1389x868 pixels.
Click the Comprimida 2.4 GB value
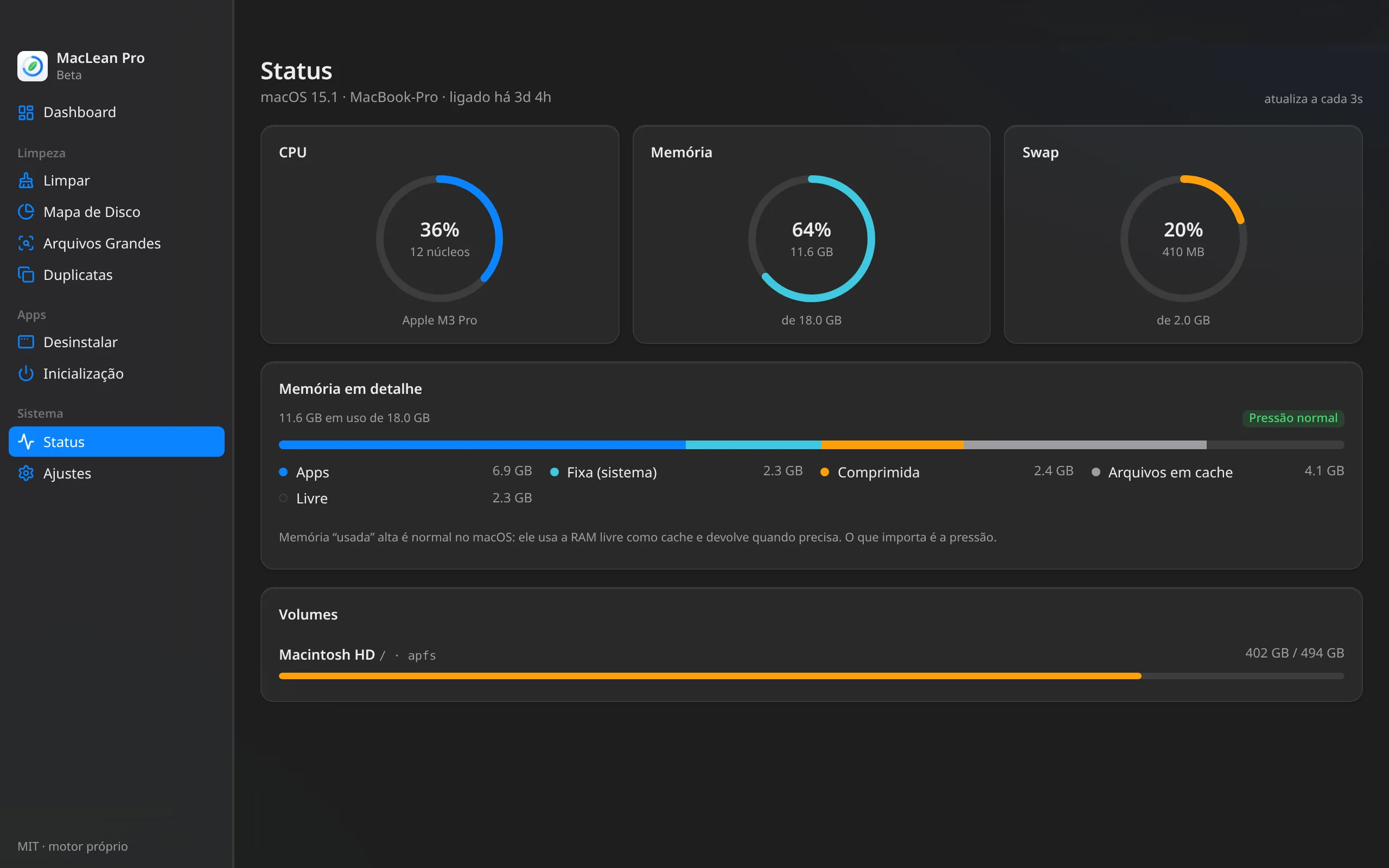1054,471
